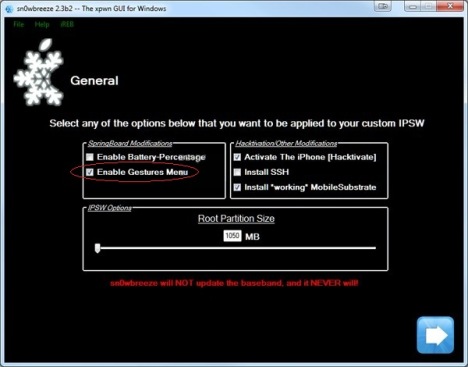Click the window's top-right extra title bar button
468x367 pixels.
coord(383,6)
